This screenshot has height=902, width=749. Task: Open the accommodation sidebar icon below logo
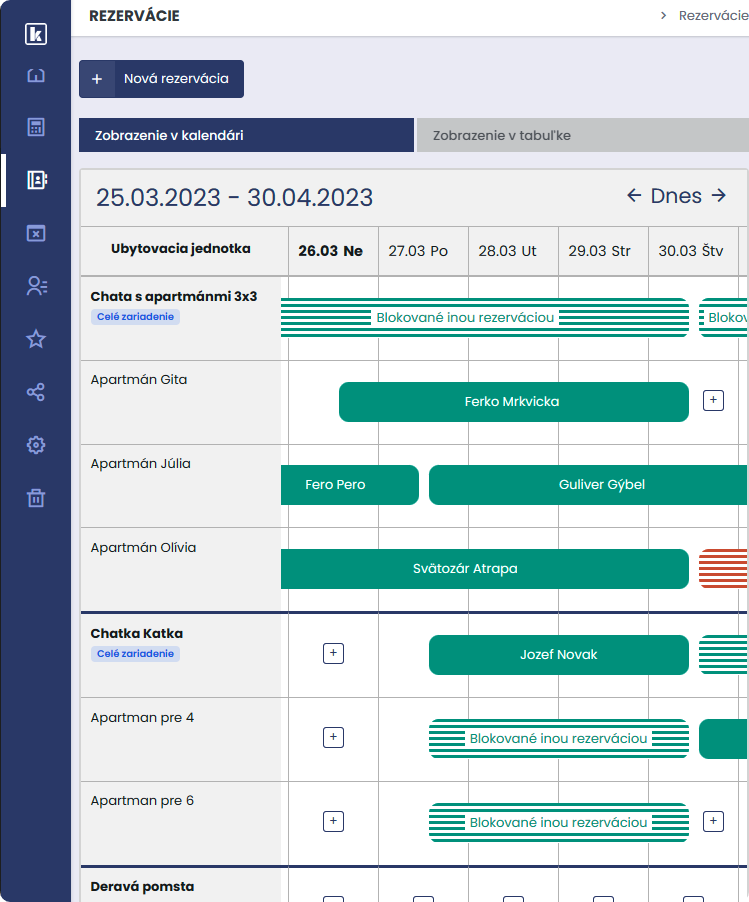pos(36,75)
